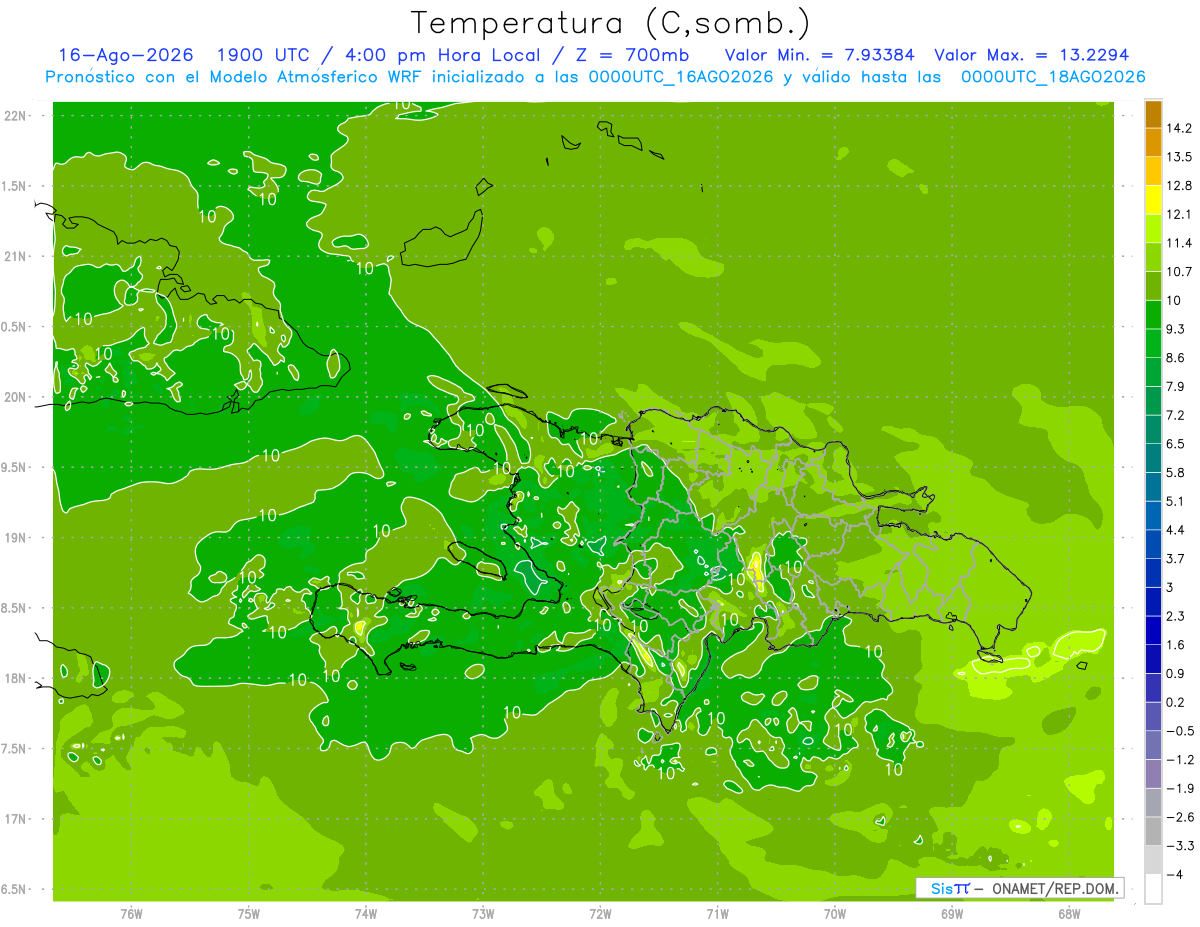Click the dark orange legend swatch above 14.2

(x=1153, y=114)
